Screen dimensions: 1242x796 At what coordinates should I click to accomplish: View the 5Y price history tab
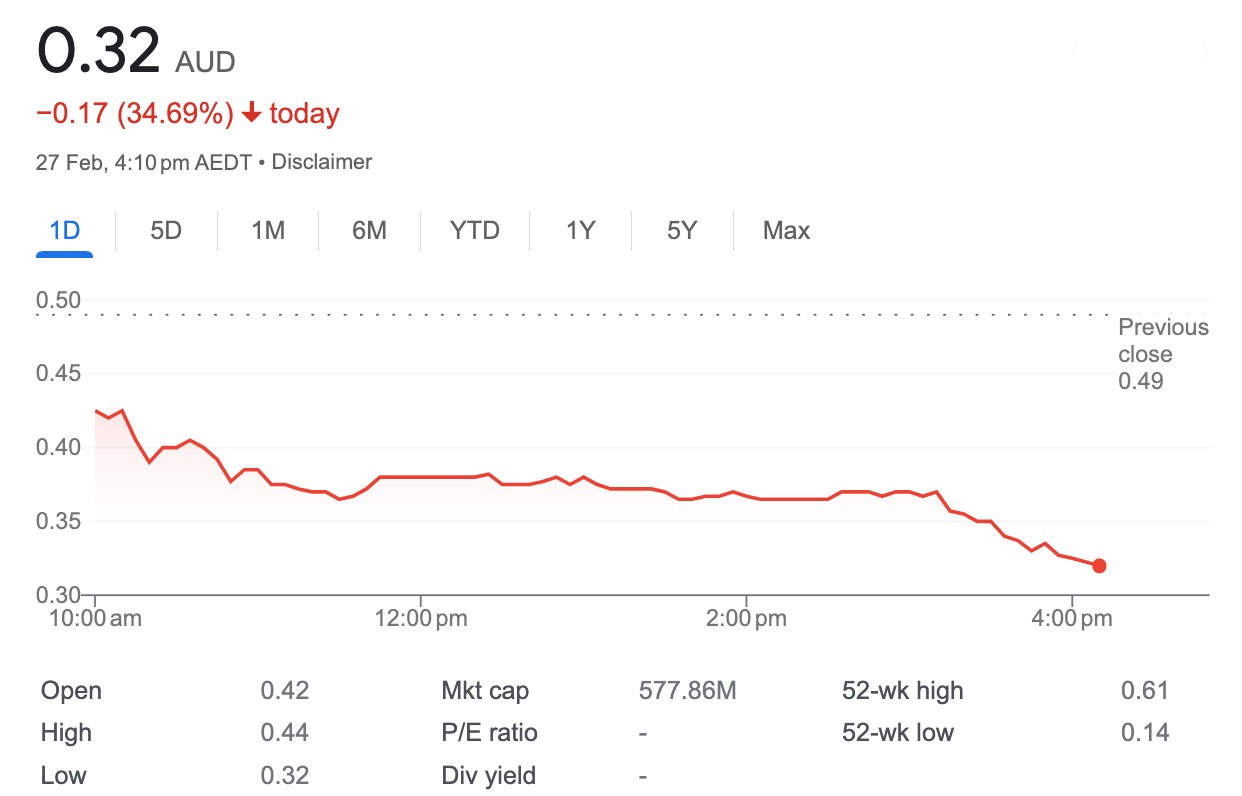681,231
